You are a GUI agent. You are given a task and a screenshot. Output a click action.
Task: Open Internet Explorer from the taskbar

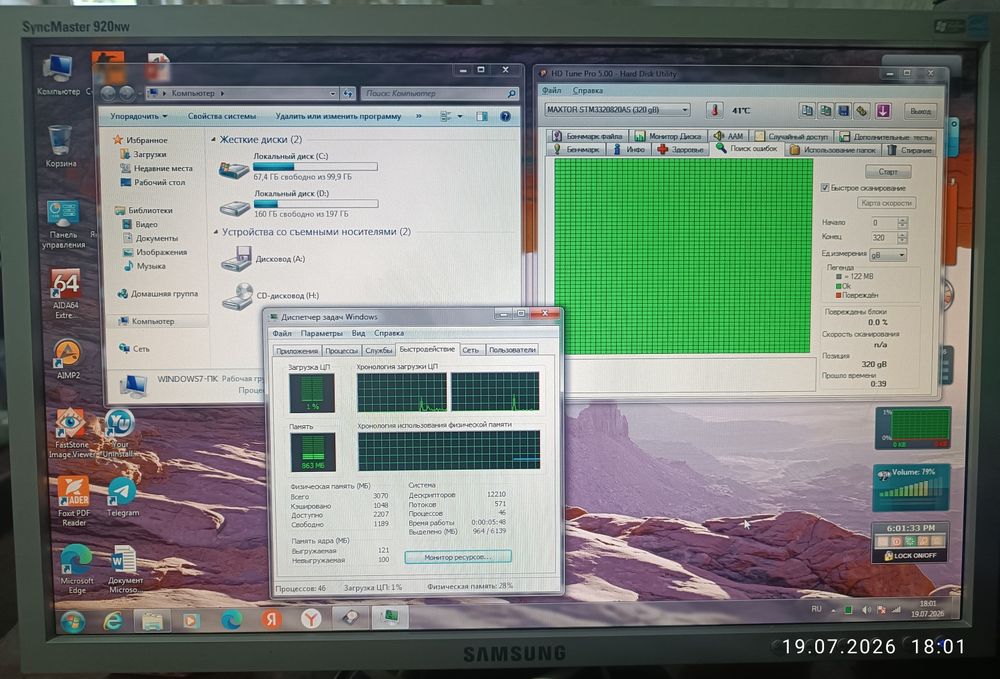(113, 620)
